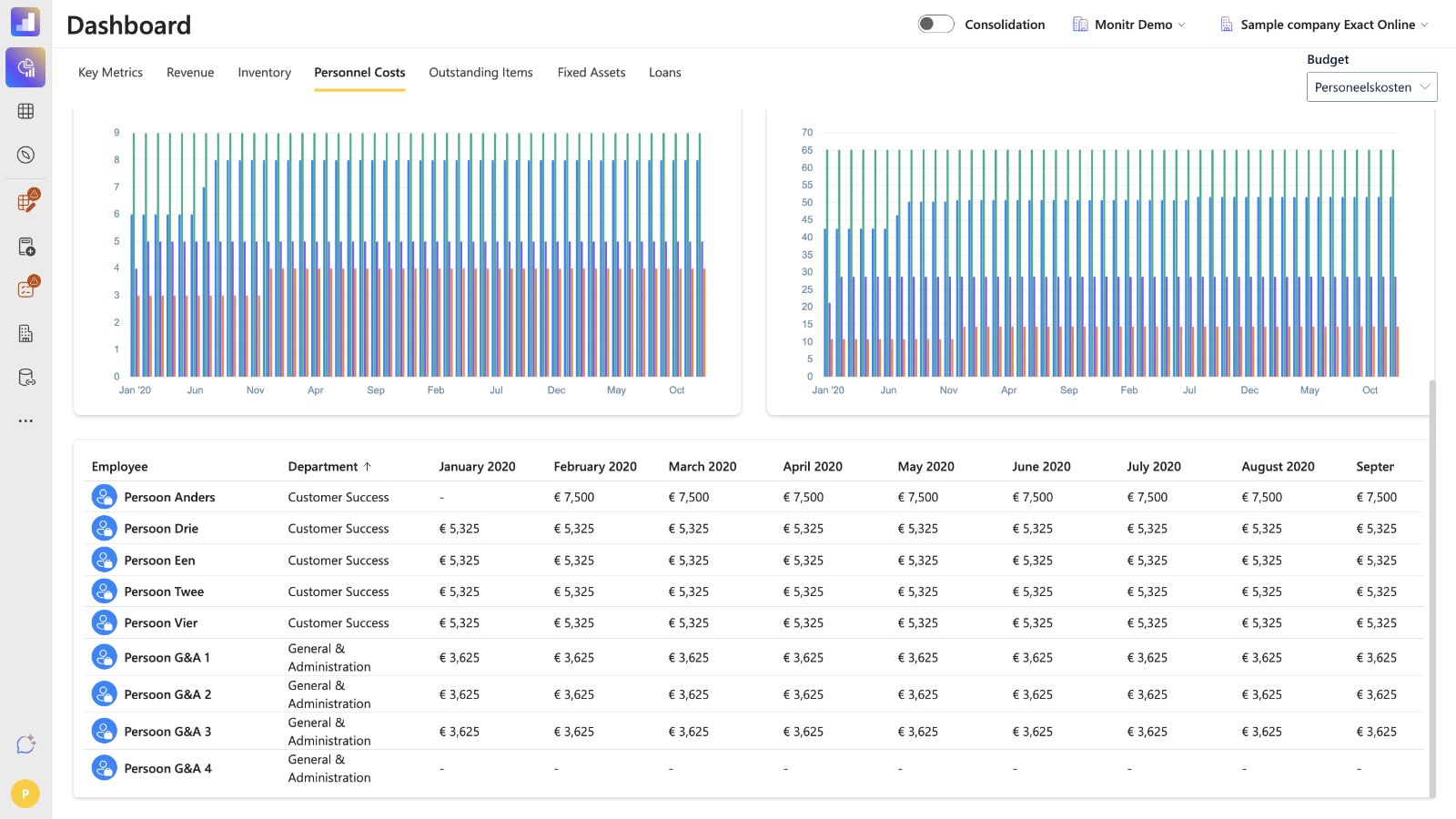Click the calculator add icon in sidebar
This screenshot has width=1456, height=819.
point(25,247)
